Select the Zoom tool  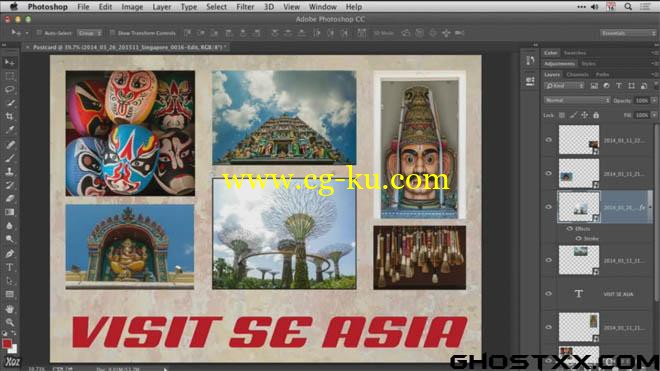pos(9,323)
